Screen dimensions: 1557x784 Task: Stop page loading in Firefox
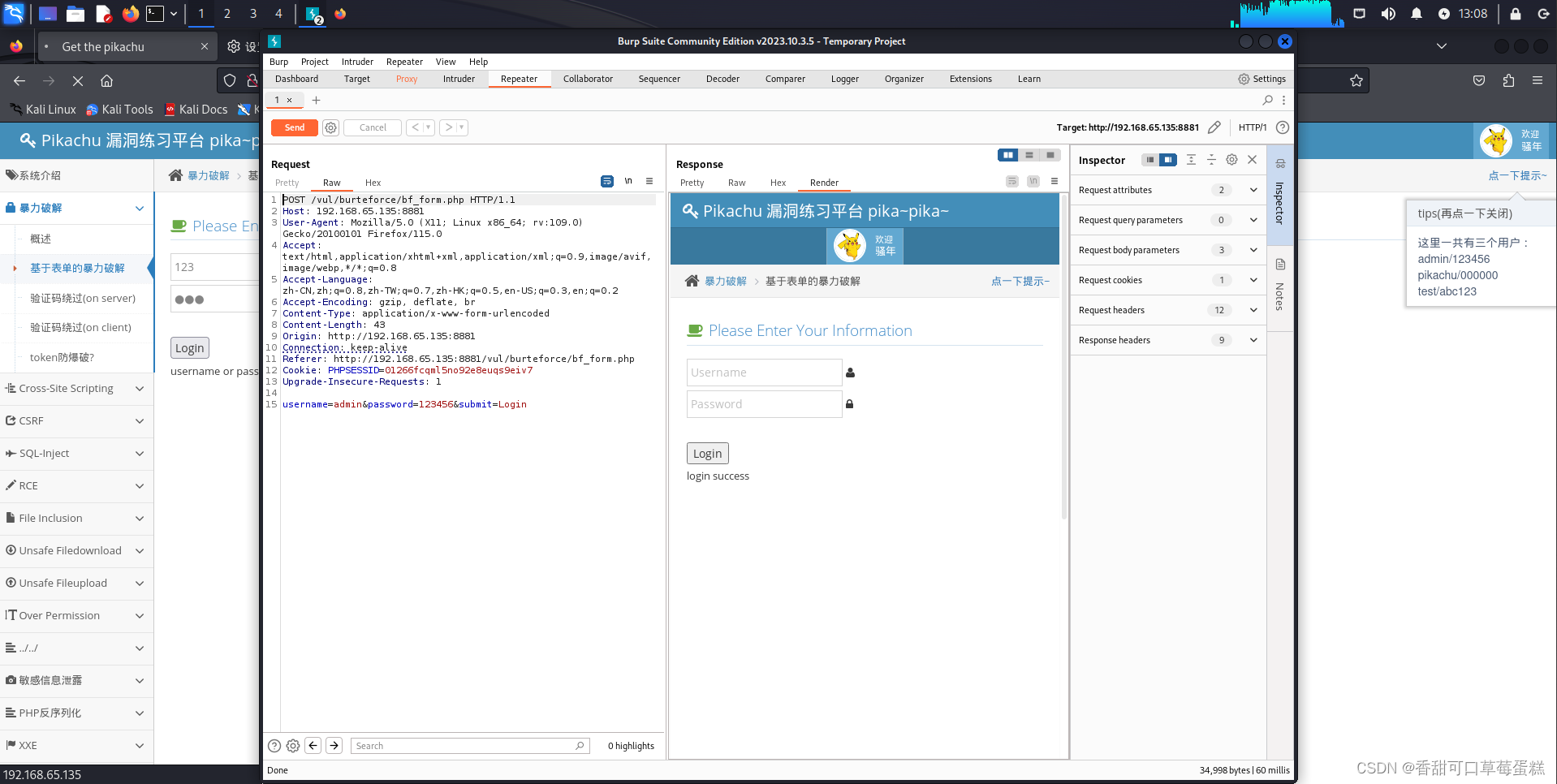click(x=78, y=81)
